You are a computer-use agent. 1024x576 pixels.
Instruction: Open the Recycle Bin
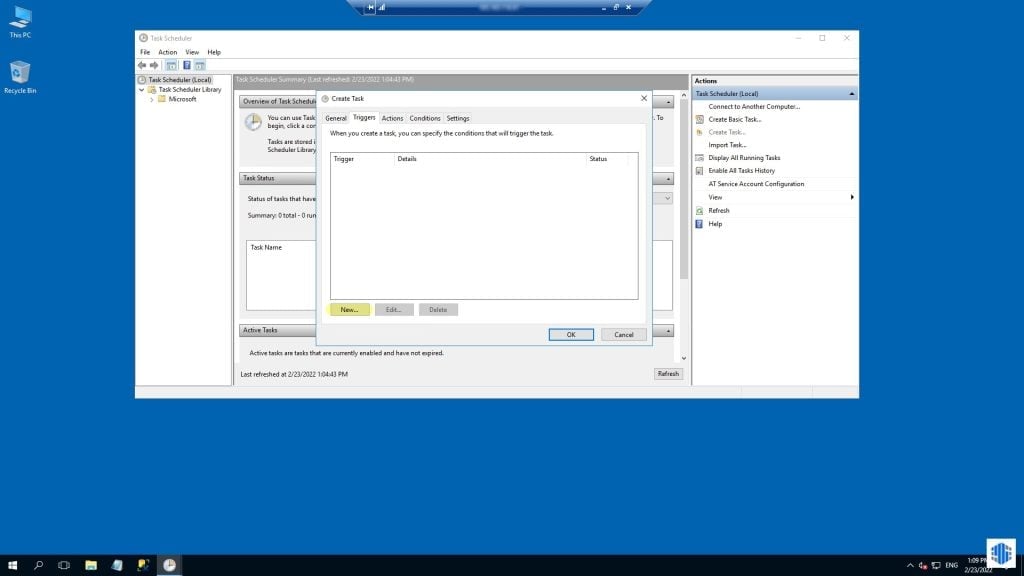coord(18,72)
